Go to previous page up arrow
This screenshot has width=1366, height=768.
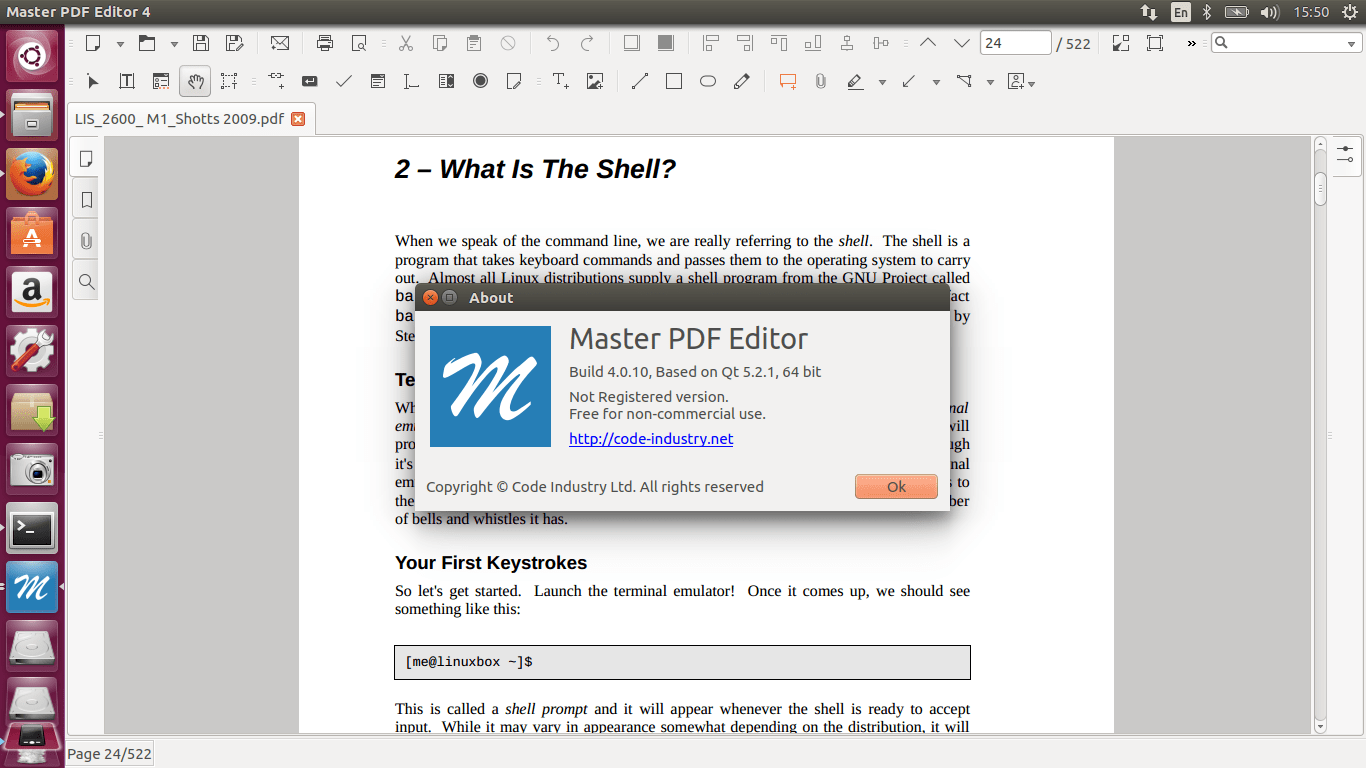coord(928,43)
